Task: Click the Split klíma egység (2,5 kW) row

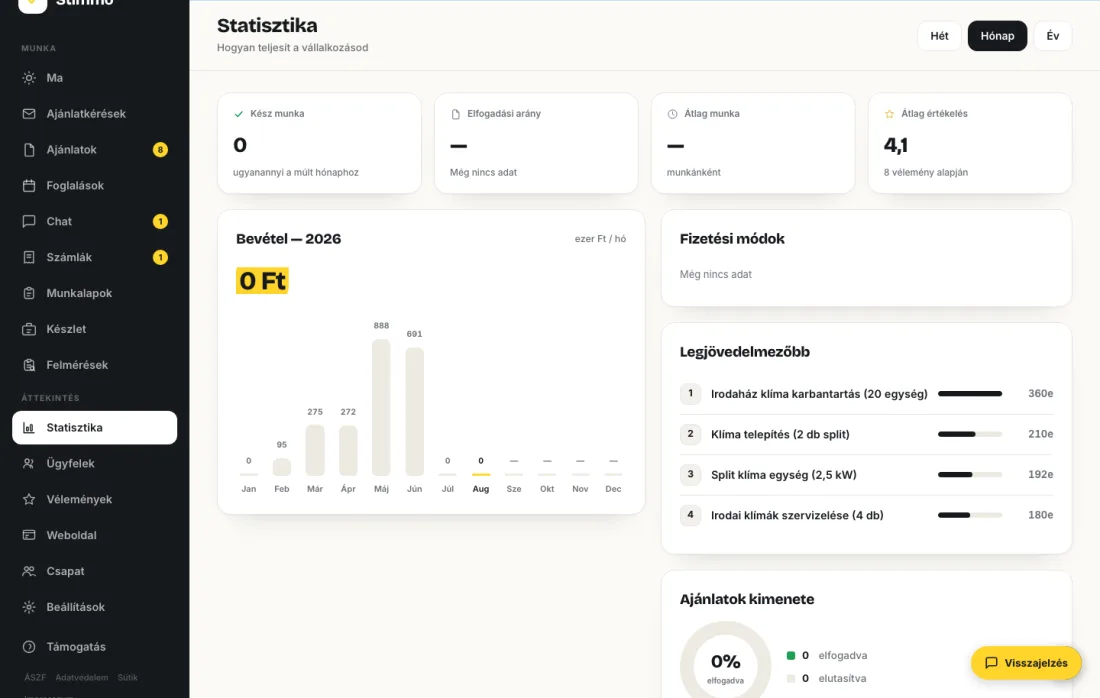Action: 866,475
